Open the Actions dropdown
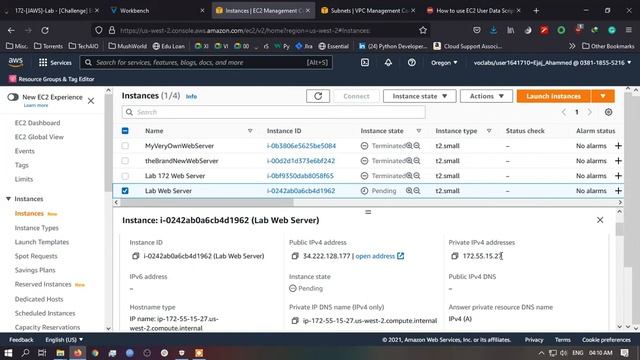Screen dimensions: 640x360 point(487,96)
